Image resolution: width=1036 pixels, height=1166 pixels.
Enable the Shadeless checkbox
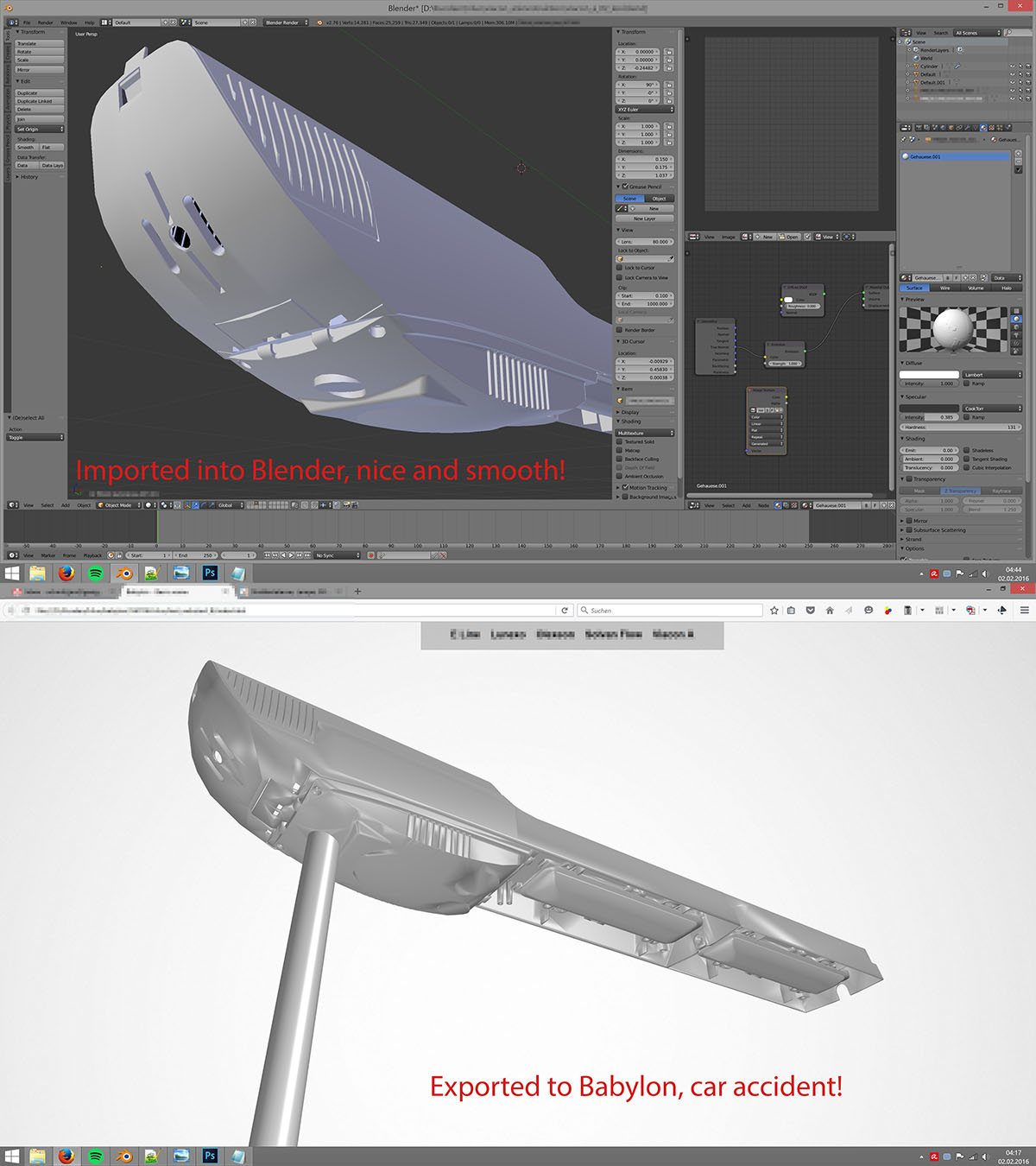coord(967,451)
